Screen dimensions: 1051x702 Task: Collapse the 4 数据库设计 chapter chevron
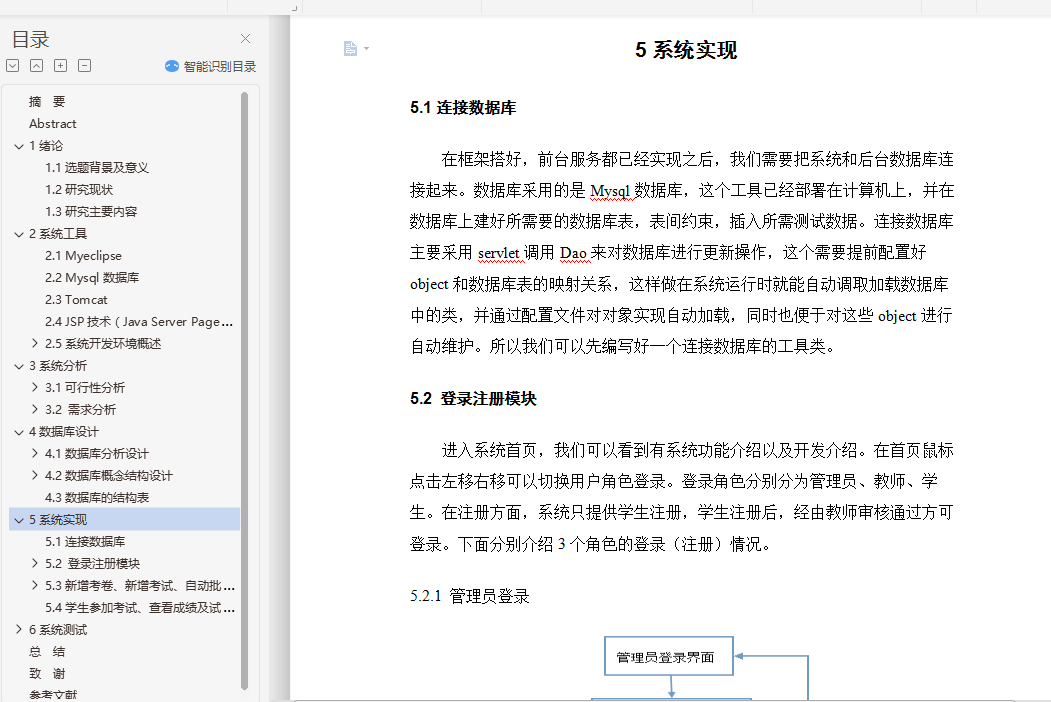tap(19, 432)
